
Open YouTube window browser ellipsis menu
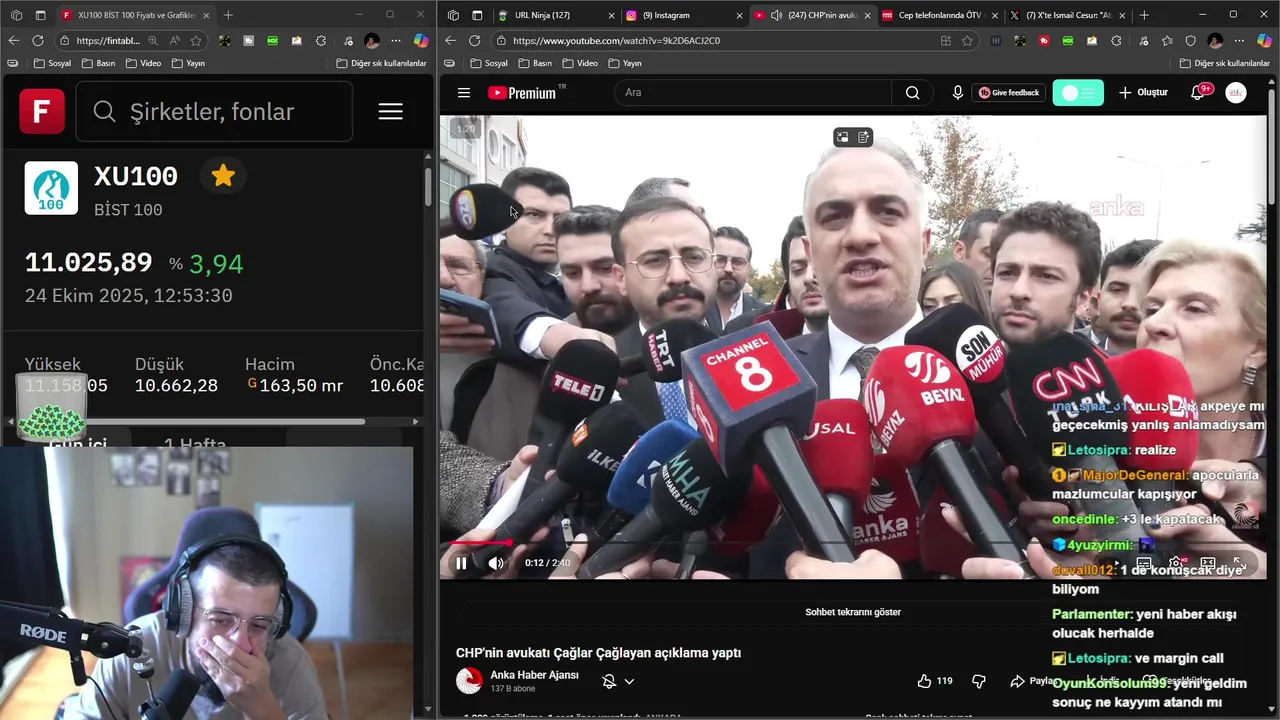pos(1239,40)
